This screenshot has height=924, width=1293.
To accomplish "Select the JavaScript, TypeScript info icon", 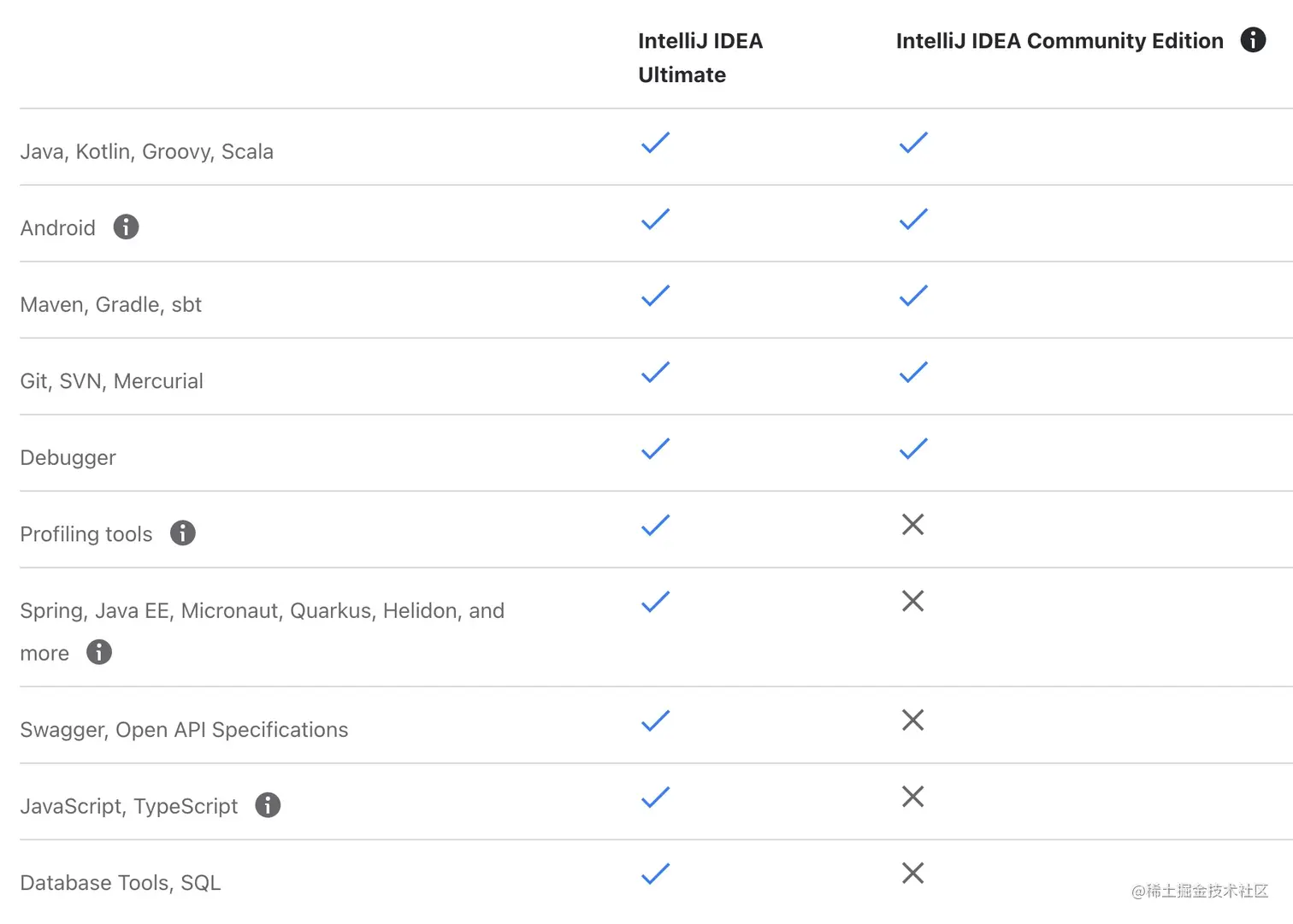I will [267, 804].
